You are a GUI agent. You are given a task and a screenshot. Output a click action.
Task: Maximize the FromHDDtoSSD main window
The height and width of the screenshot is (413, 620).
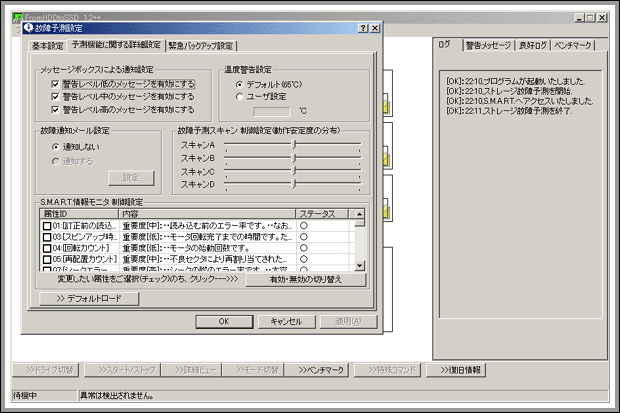tap(590, 17)
